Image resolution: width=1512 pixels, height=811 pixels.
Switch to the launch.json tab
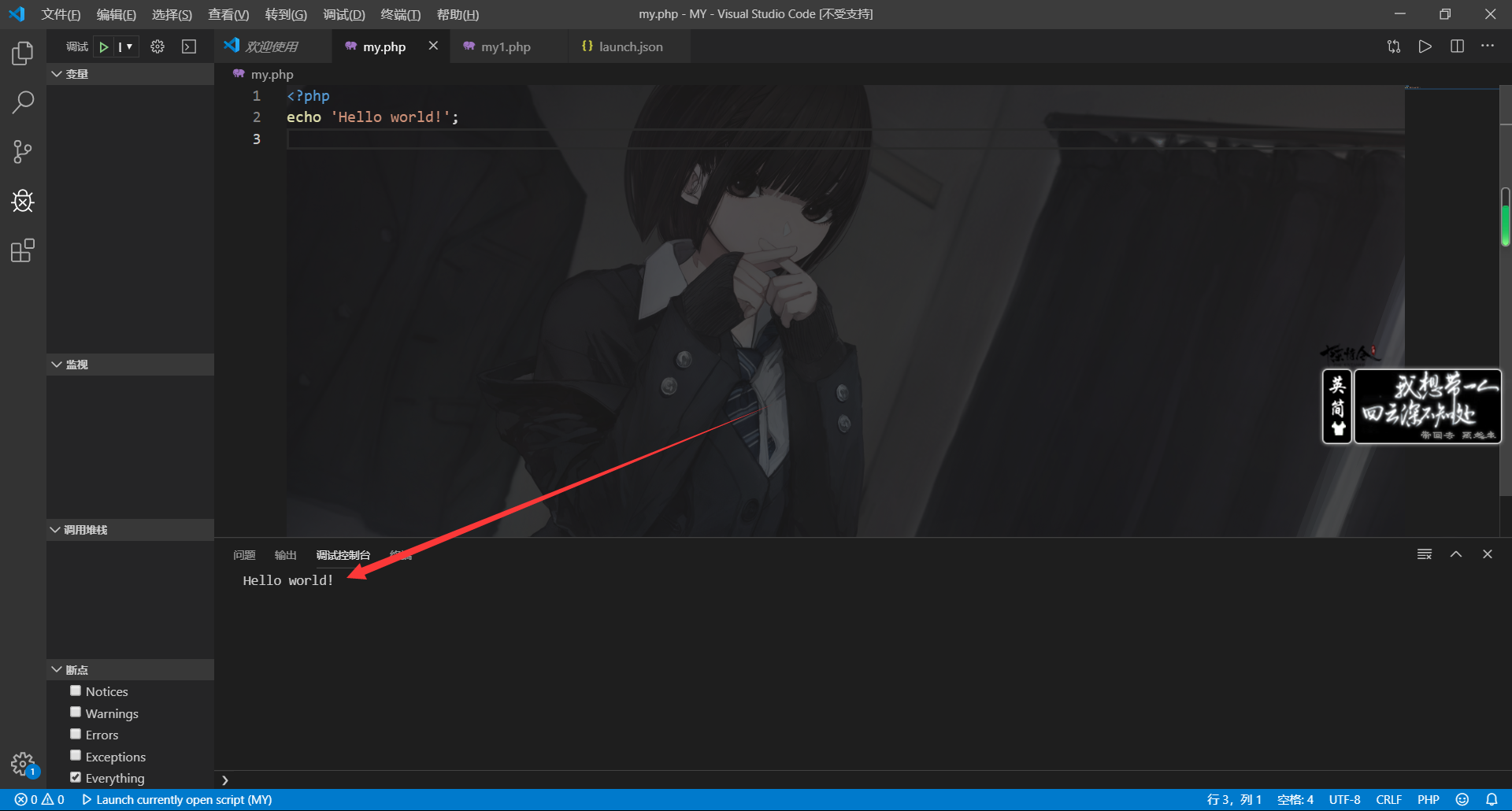click(629, 46)
